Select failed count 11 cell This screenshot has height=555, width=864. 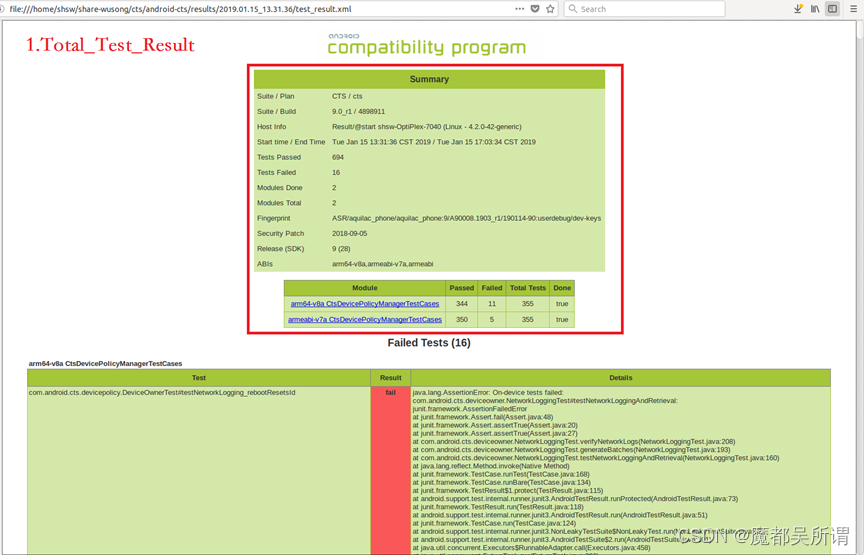[492, 304]
